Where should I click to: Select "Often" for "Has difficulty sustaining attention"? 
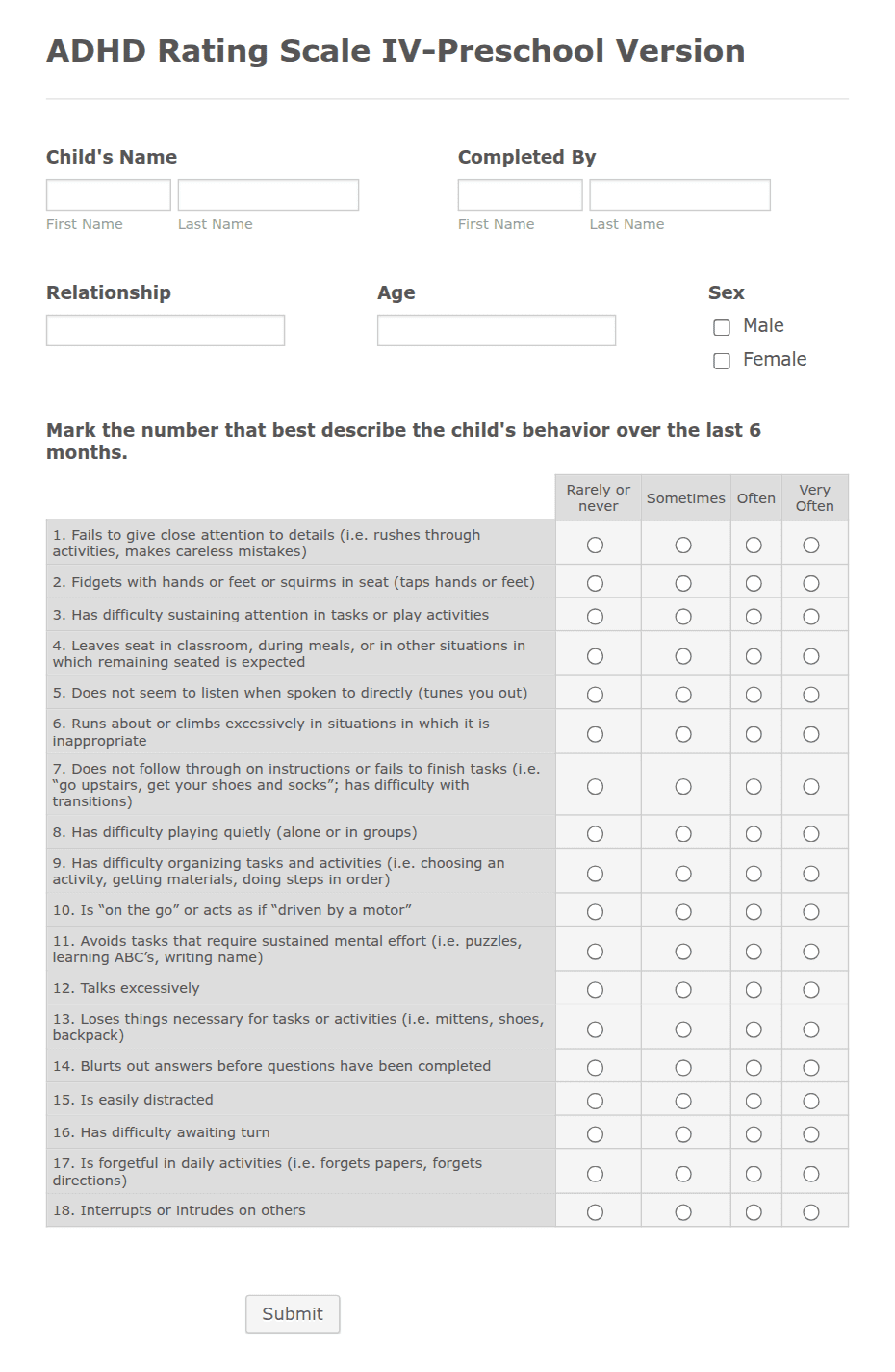(x=754, y=615)
